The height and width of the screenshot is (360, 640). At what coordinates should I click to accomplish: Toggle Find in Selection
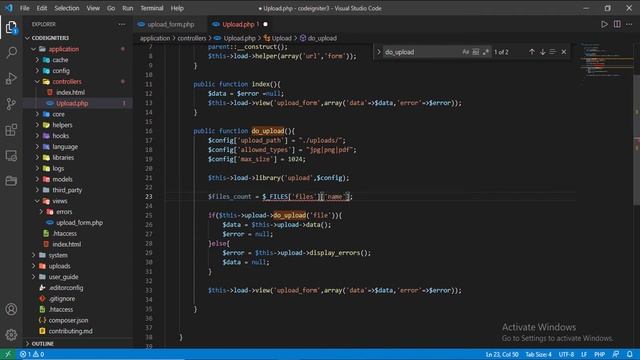[553, 52]
